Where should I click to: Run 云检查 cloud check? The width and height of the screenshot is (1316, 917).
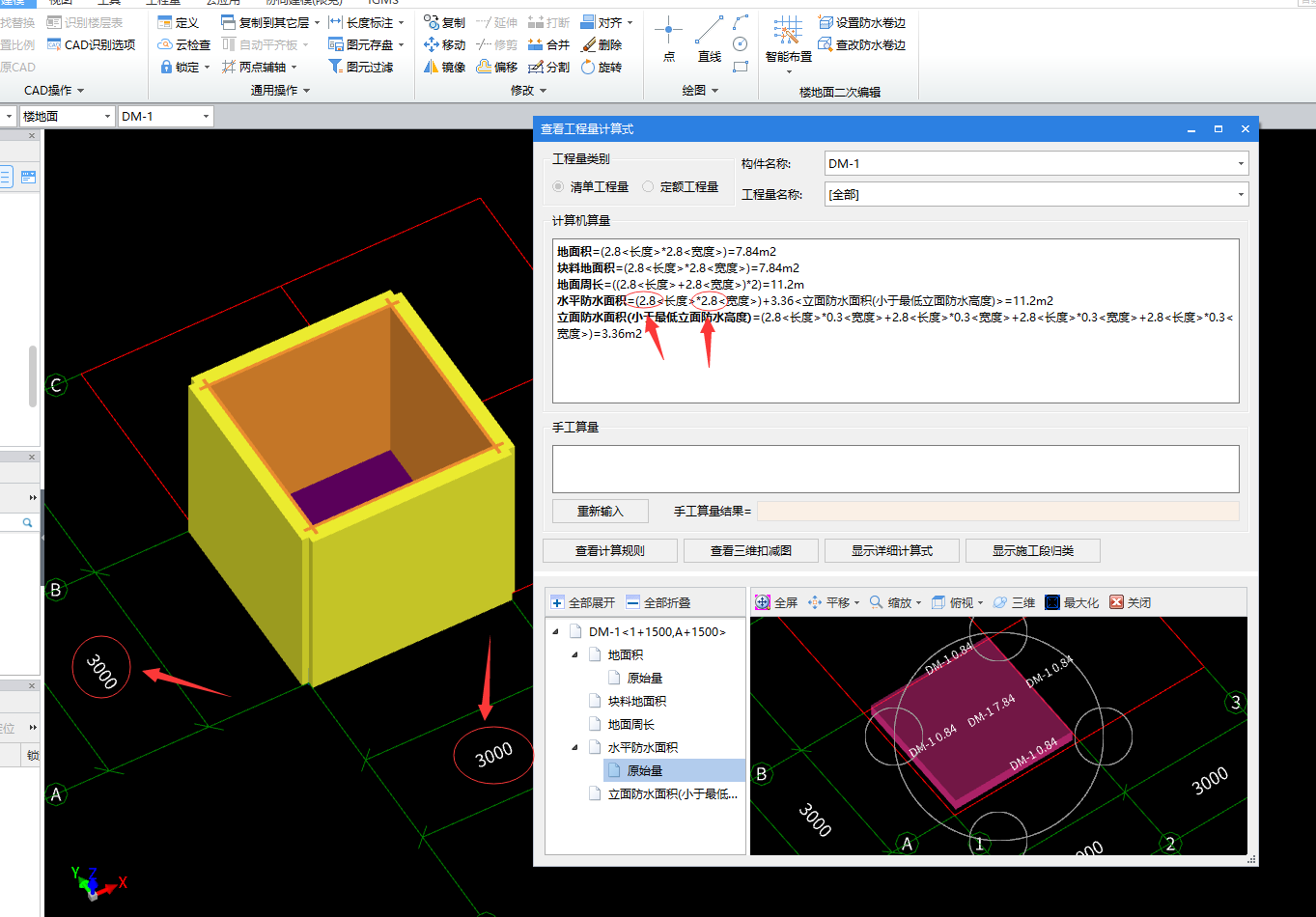coord(183,44)
